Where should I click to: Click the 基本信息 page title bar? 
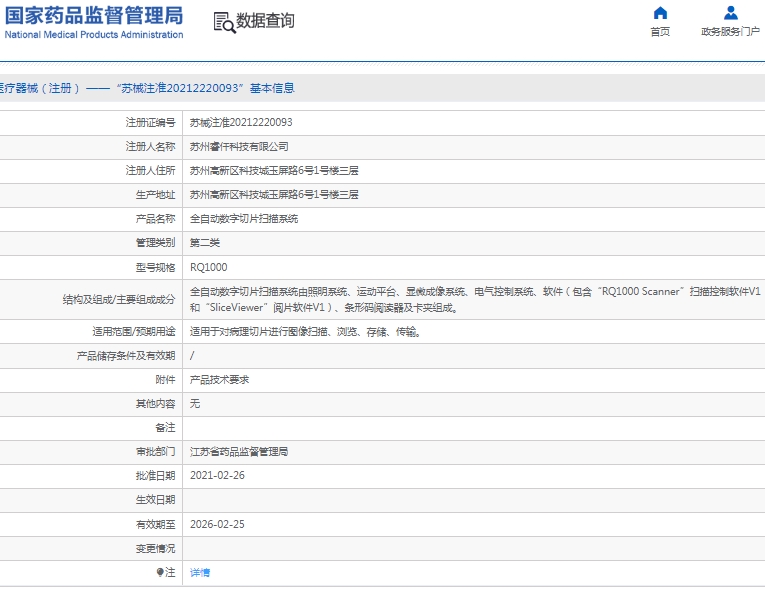pos(382,88)
